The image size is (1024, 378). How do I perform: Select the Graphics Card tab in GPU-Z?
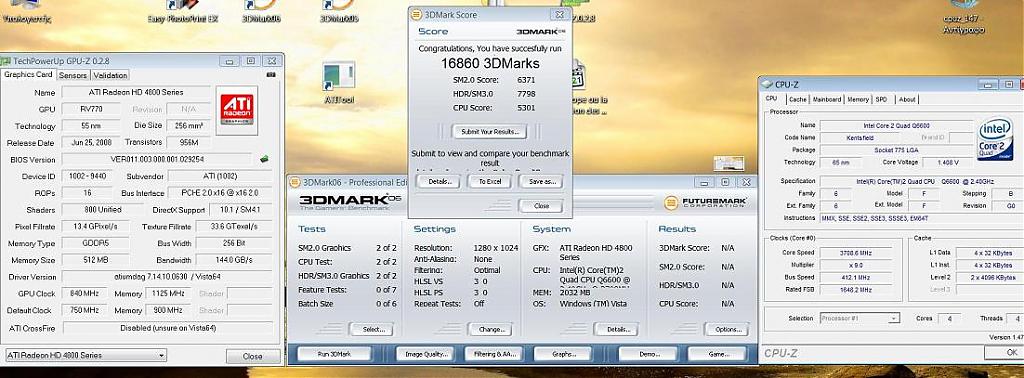tap(28, 74)
